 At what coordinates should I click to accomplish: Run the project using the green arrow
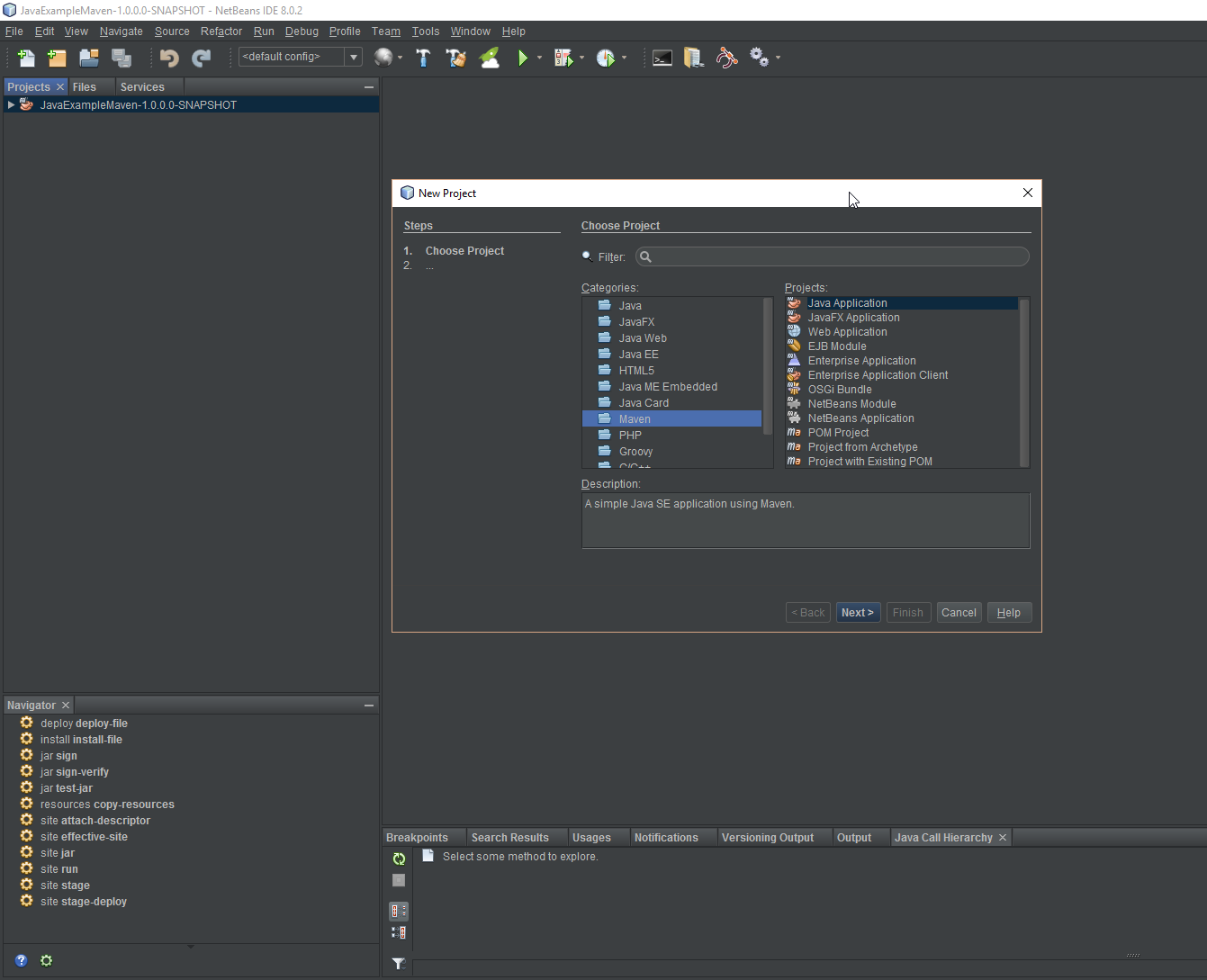click(526, 58)
